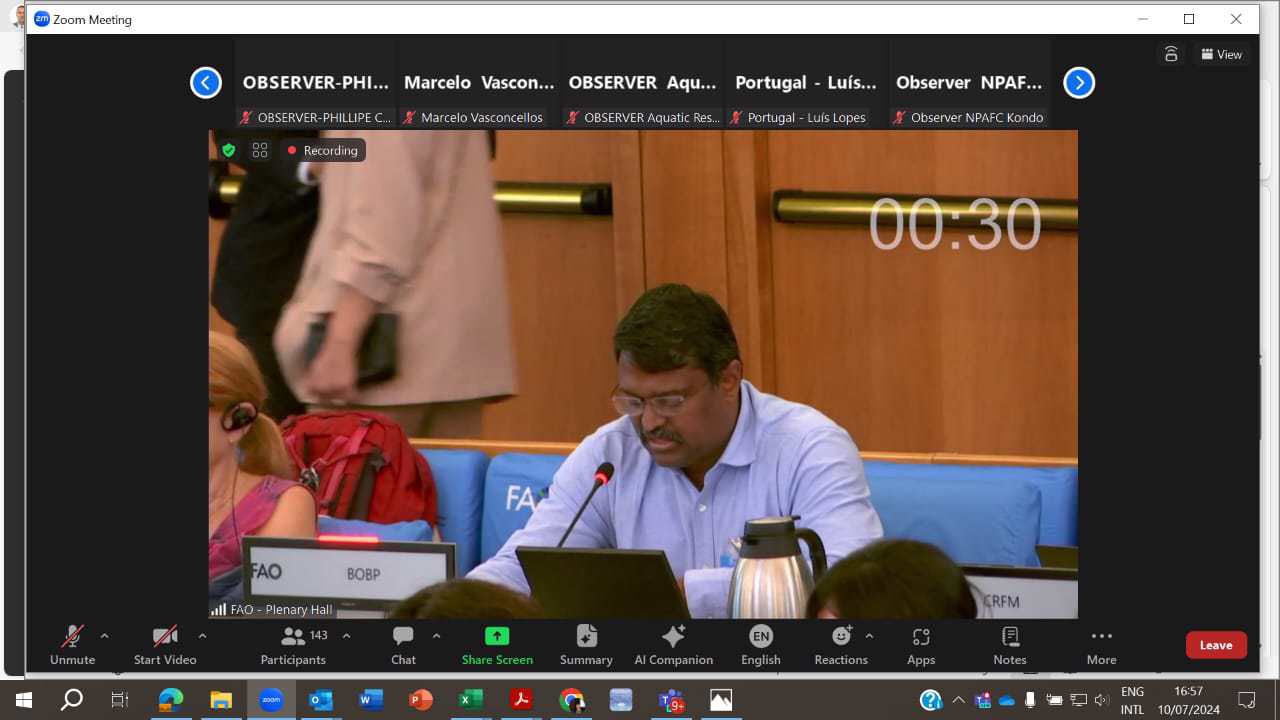
Task: Expand video options arrow next to Start Video
Action: pos(202,636)
